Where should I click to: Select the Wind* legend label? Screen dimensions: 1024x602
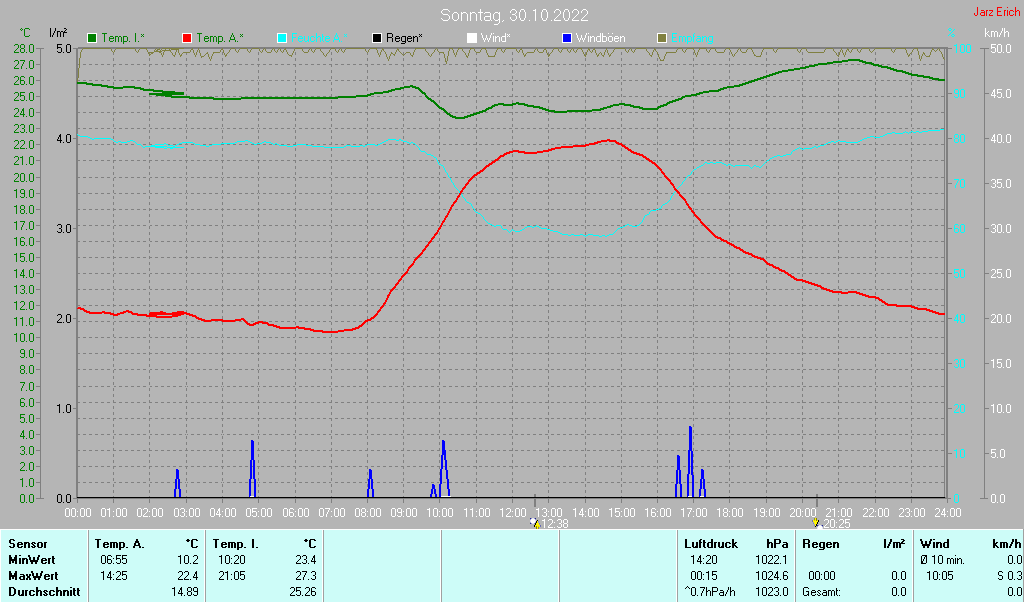(496, 39)
